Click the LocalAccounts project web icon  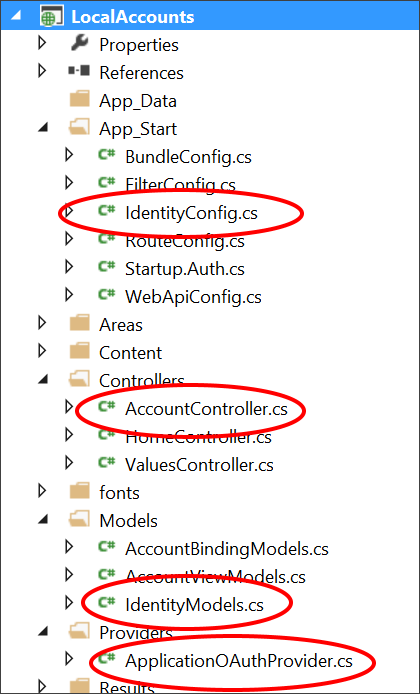click(54, 17)
